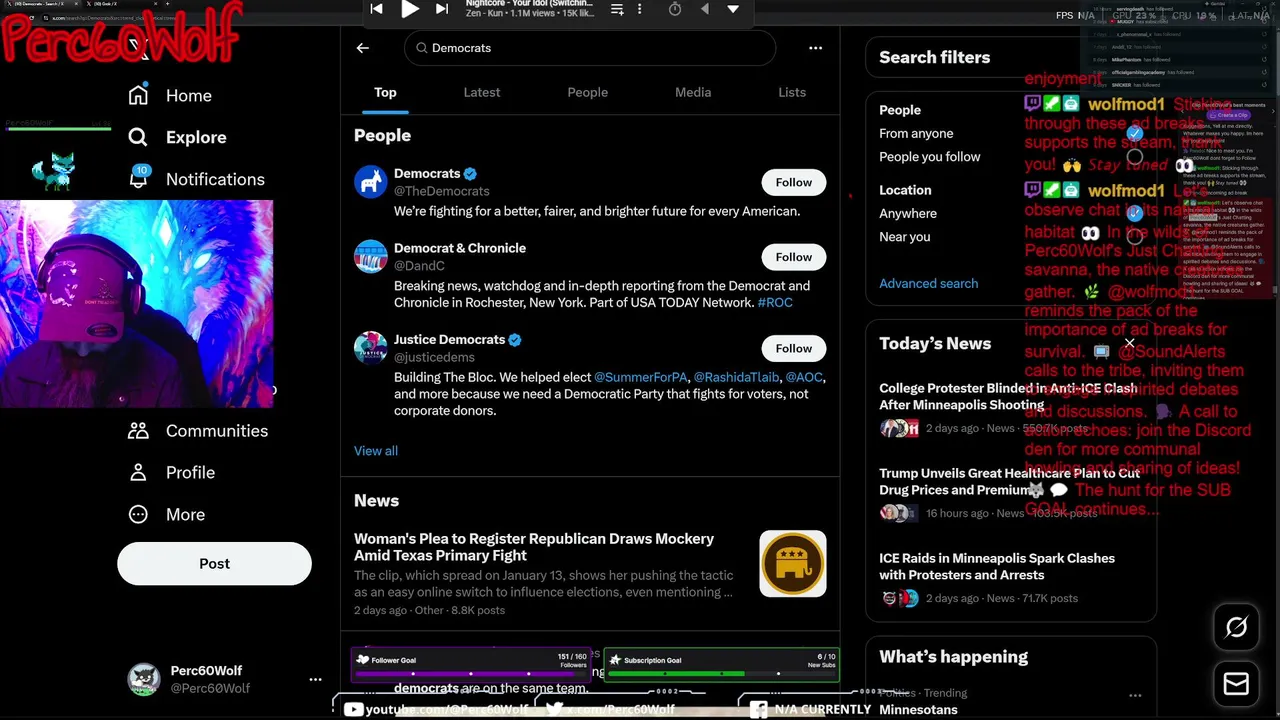
Task: Close the Today's News panel
Action: pos(1129,343)
